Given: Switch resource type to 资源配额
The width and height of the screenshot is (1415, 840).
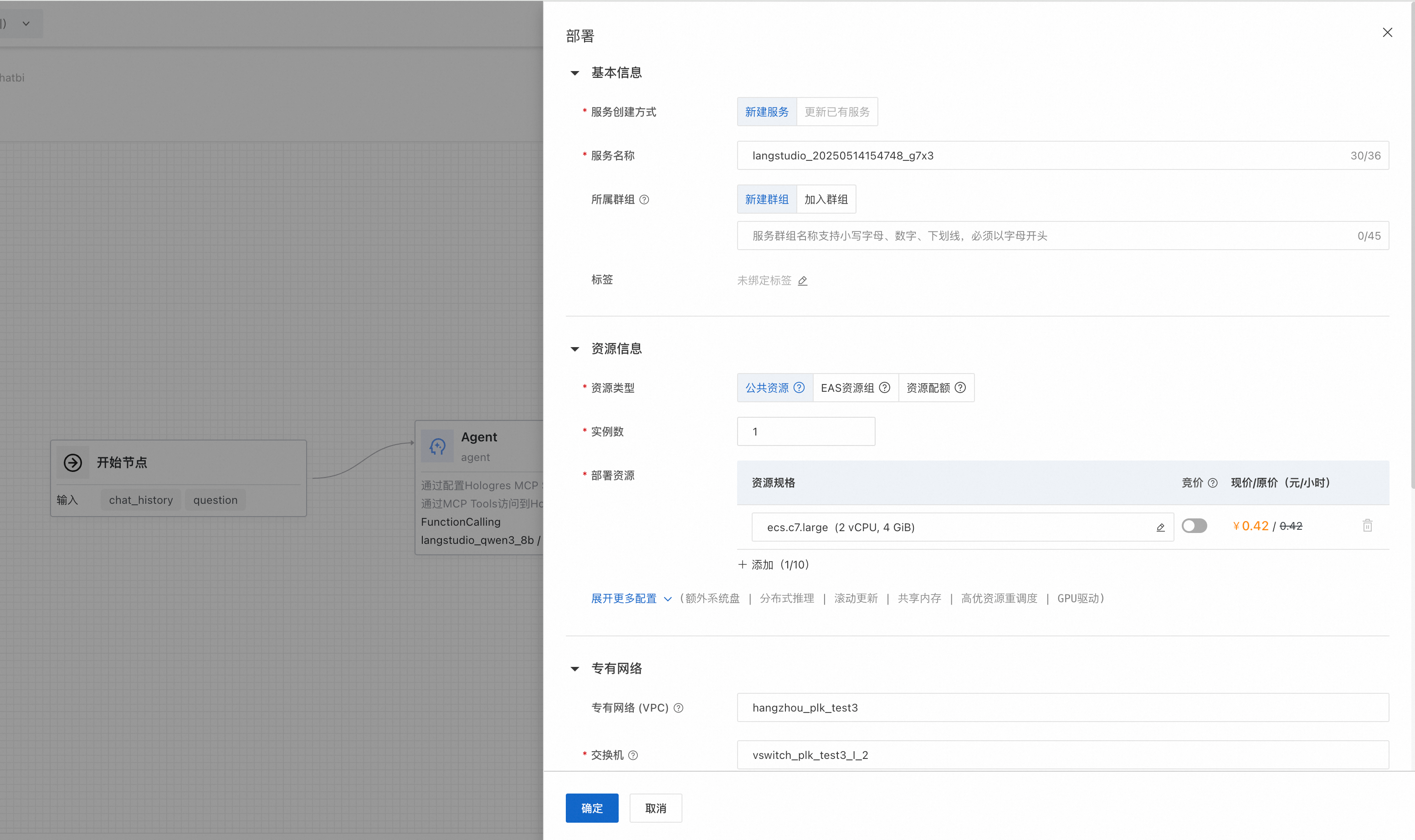Looking at the screenshot, I should coord(928,388).
